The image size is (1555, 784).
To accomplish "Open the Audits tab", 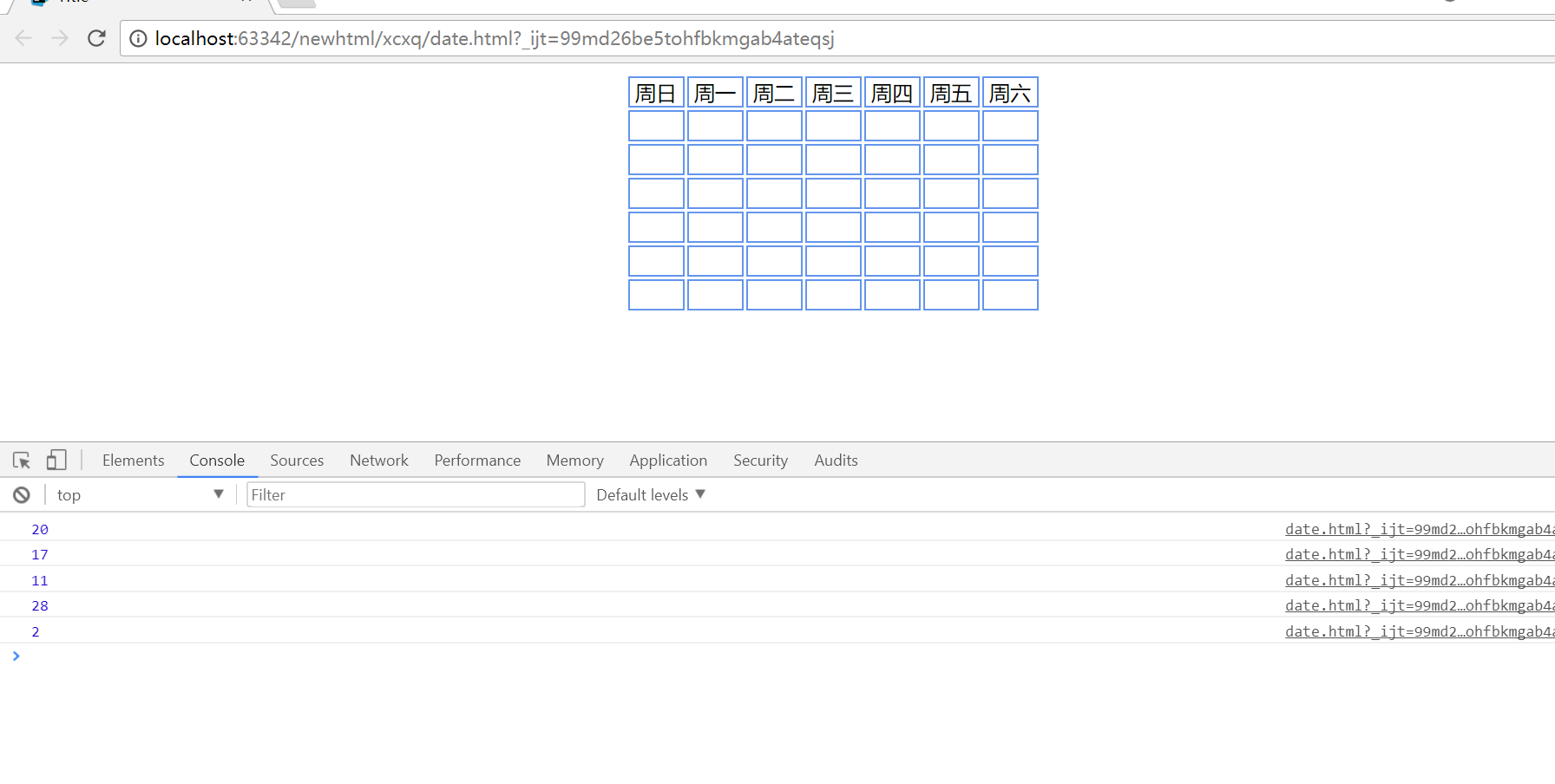I will (x=836, y=461).
